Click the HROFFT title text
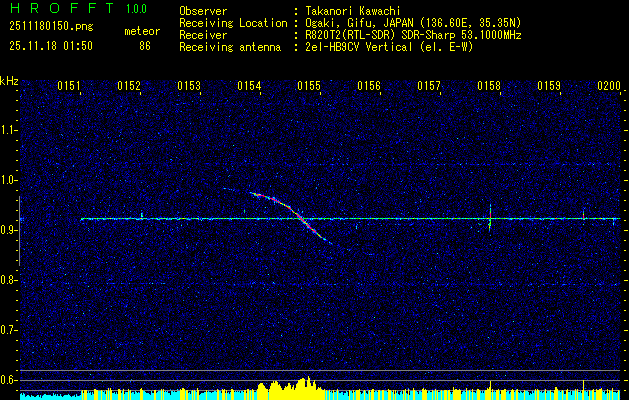Viewport: 629px width, 400px height. 62,8
